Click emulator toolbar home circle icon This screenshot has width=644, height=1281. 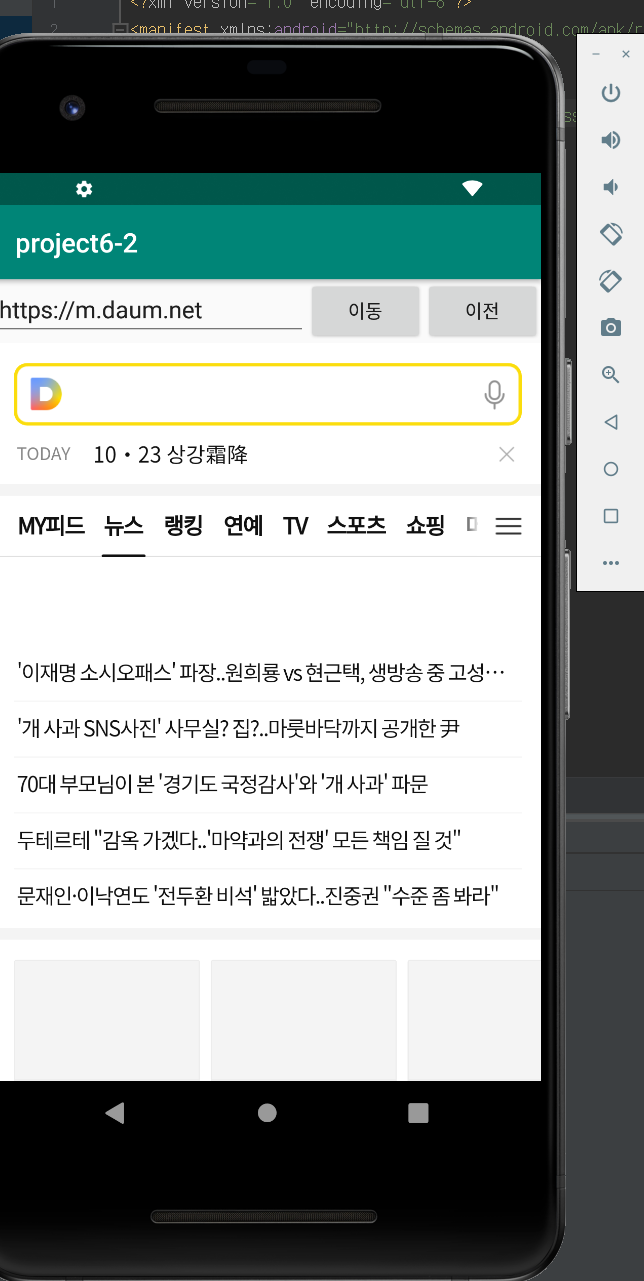pos(610,469)
